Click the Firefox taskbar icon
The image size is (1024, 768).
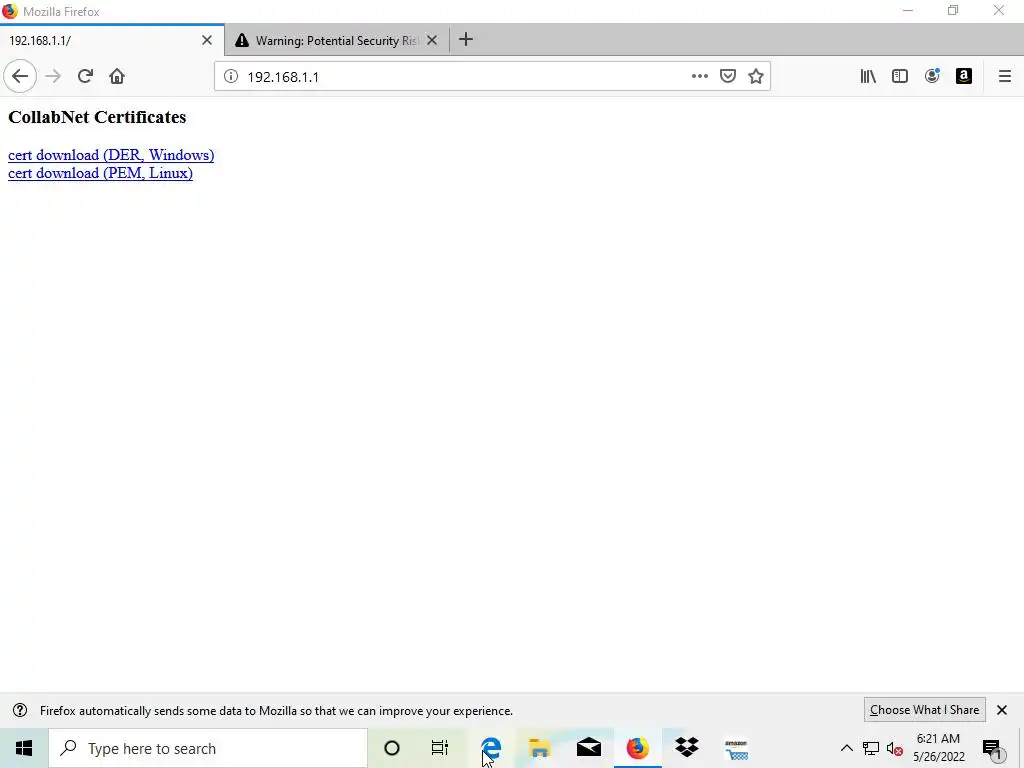637,748
